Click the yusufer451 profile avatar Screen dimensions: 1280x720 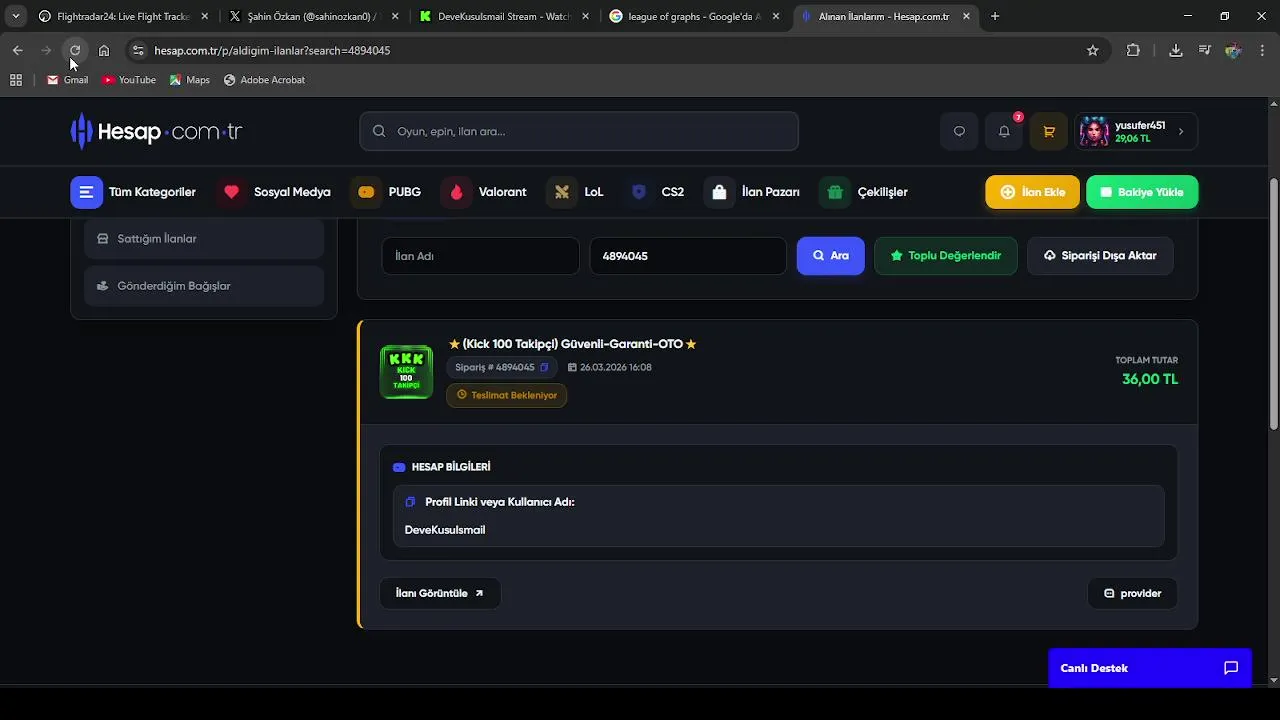tap(1094, 131)
